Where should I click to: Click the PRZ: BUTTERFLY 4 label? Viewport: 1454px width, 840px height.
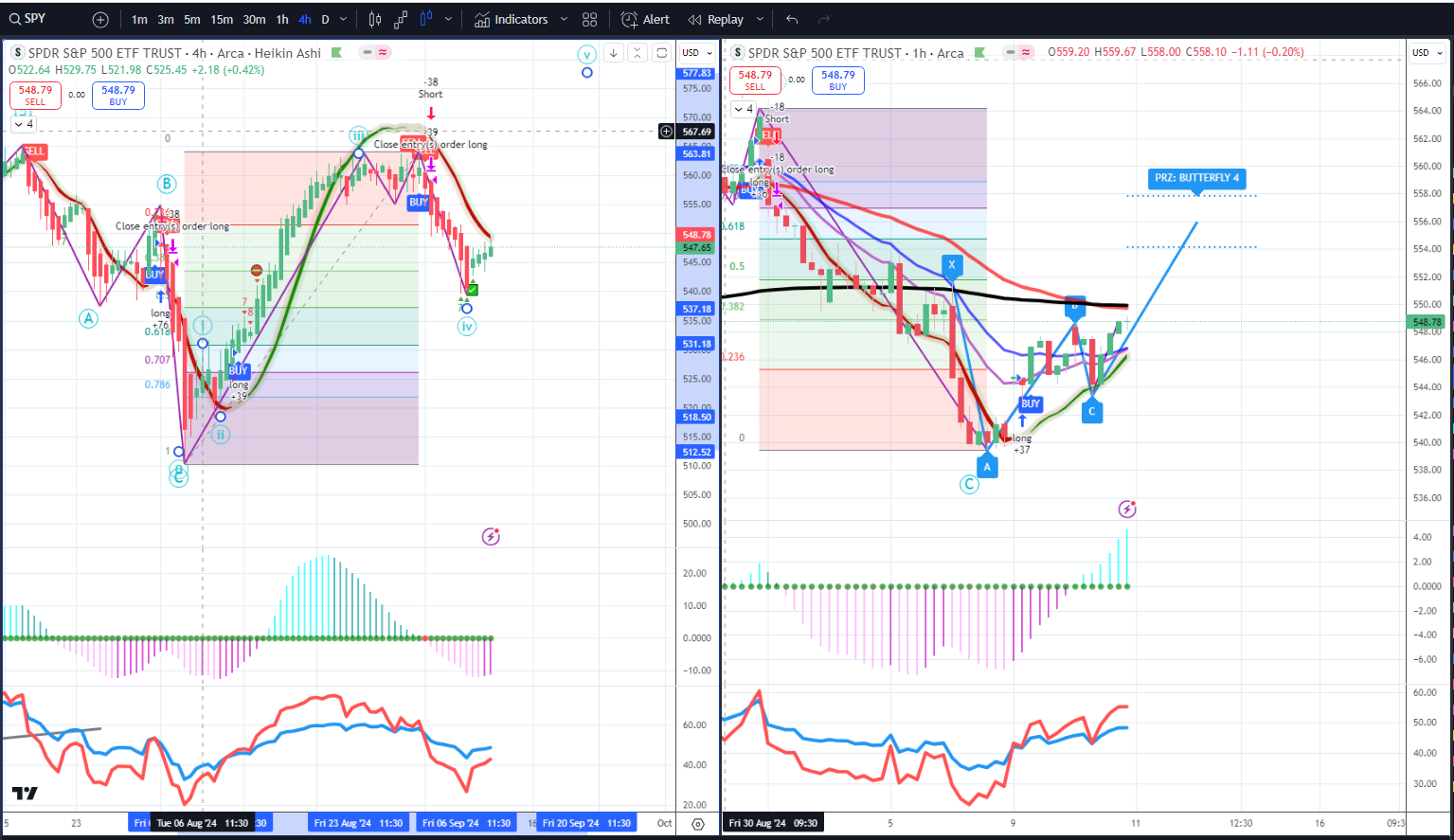1196,178
